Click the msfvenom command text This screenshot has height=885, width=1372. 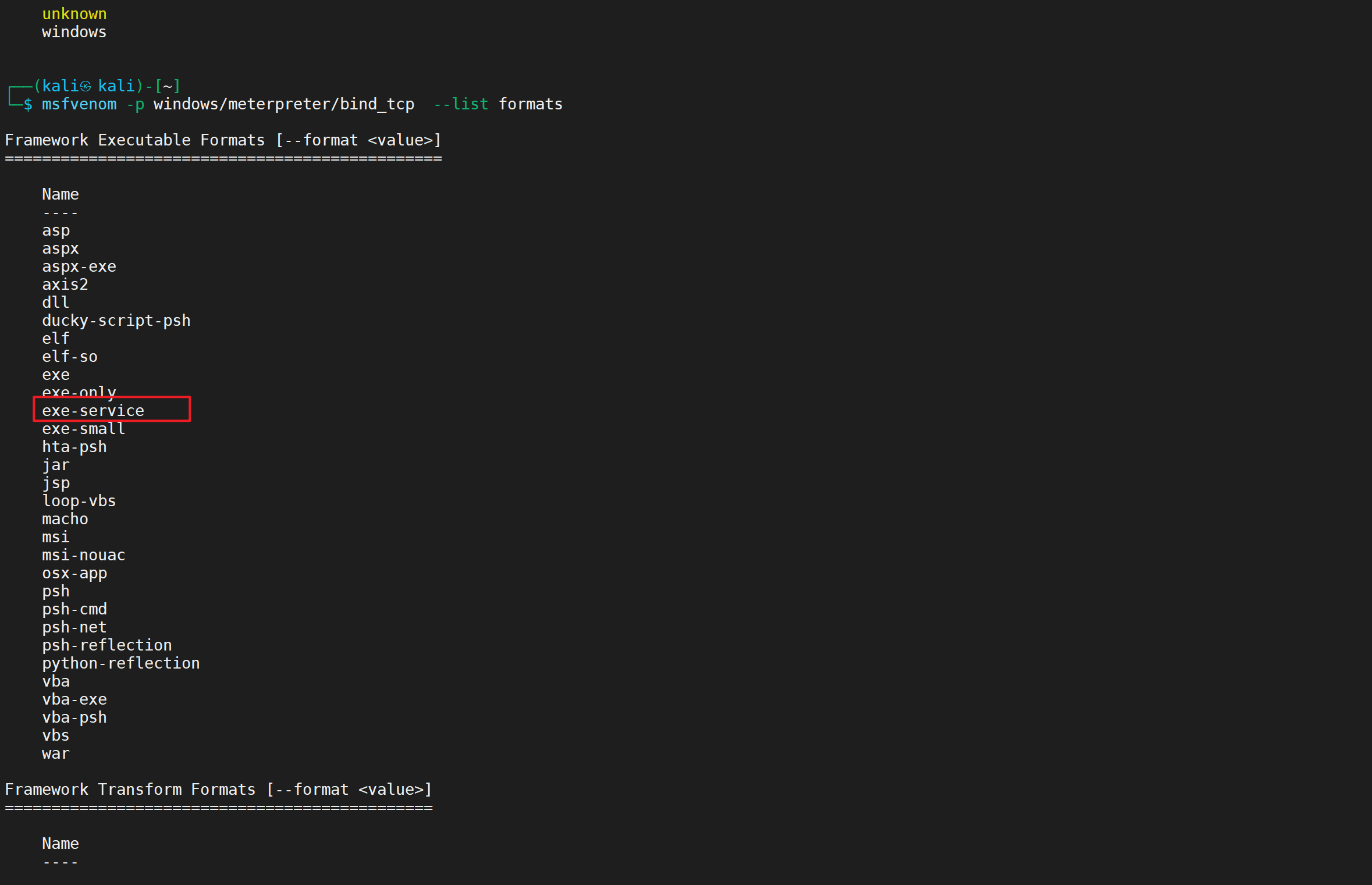[x=79, y=104]
